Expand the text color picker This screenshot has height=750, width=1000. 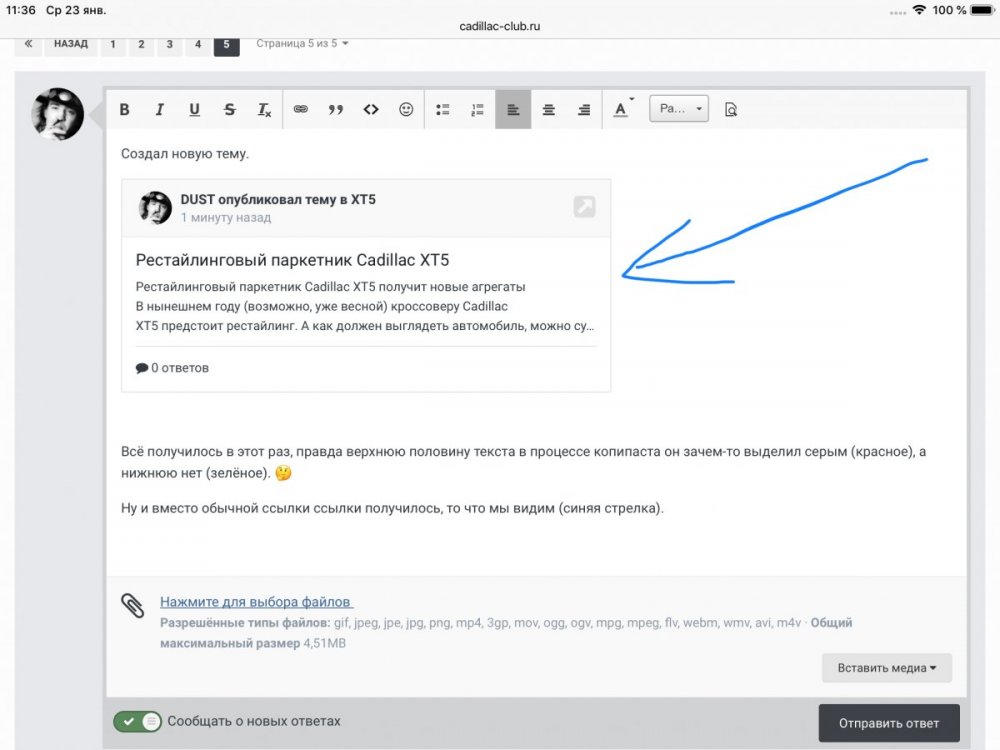623,110
